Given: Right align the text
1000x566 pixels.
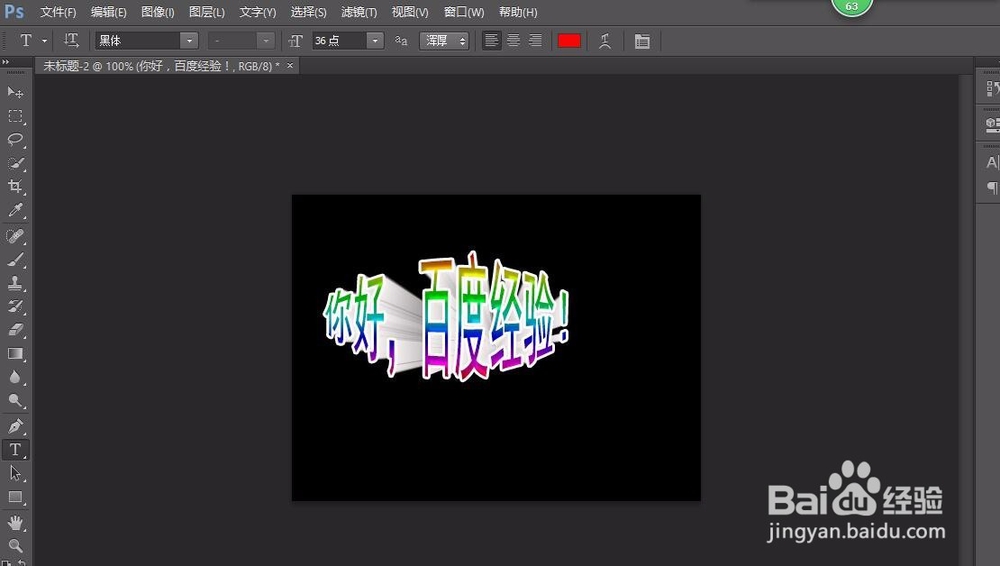Looking at the screenshot, I should pyautogui.click(x=536, y=41).
